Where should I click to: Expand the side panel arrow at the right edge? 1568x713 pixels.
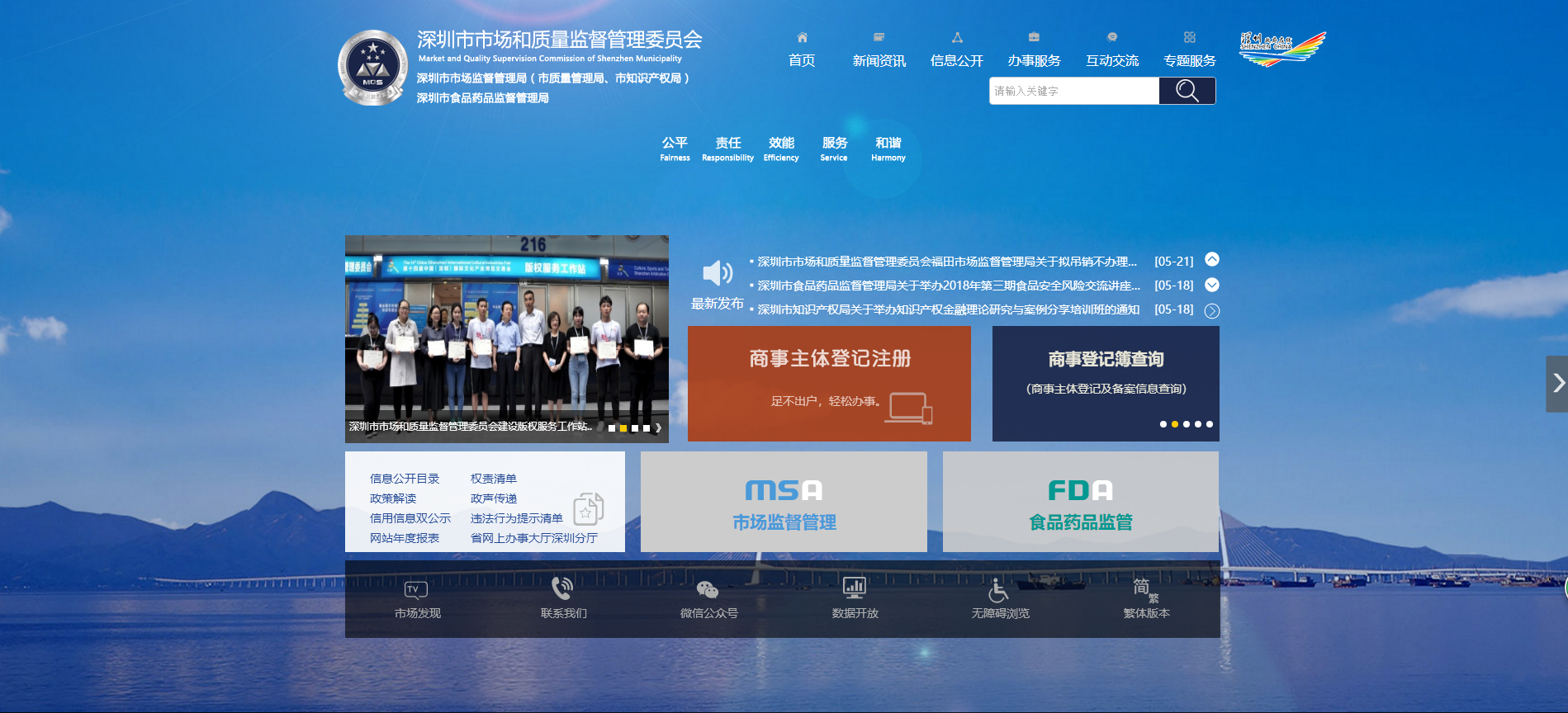(1557, 383)
